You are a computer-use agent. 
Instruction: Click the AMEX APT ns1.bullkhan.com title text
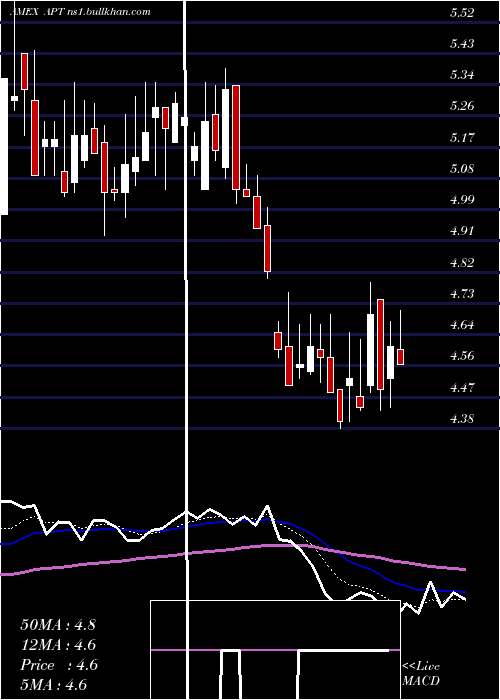[x=80, y=12]
